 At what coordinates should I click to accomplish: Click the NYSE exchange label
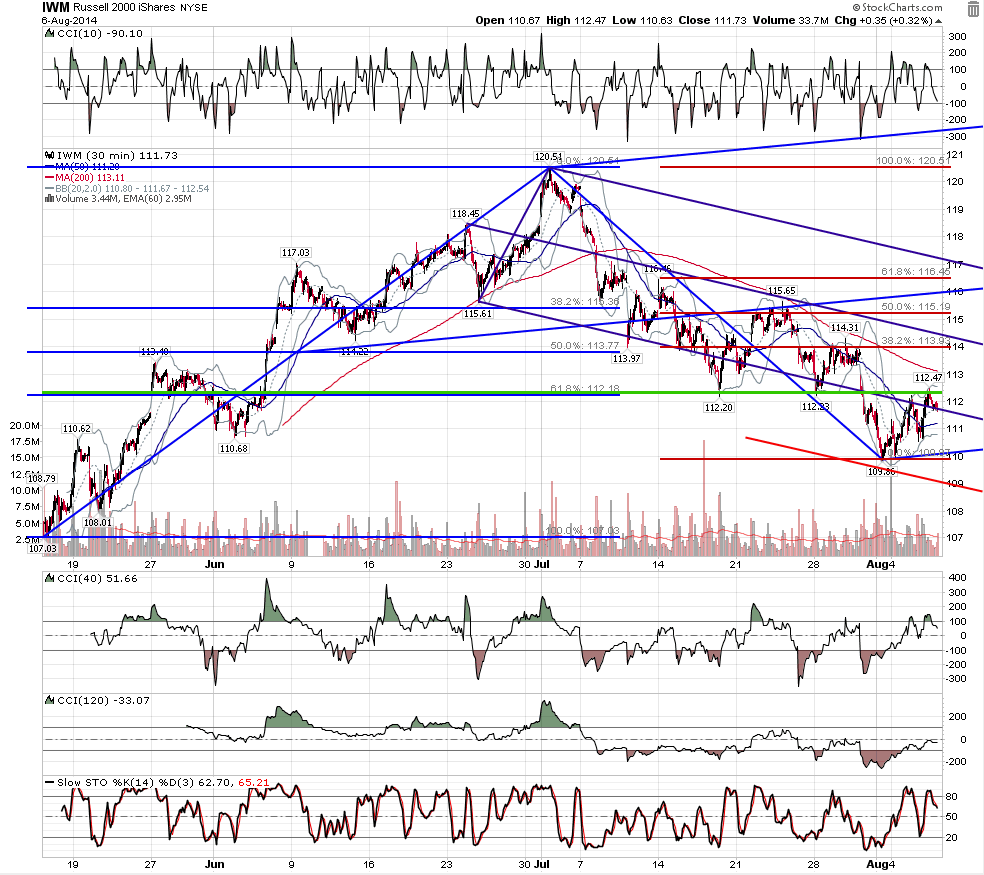[193, 8]
